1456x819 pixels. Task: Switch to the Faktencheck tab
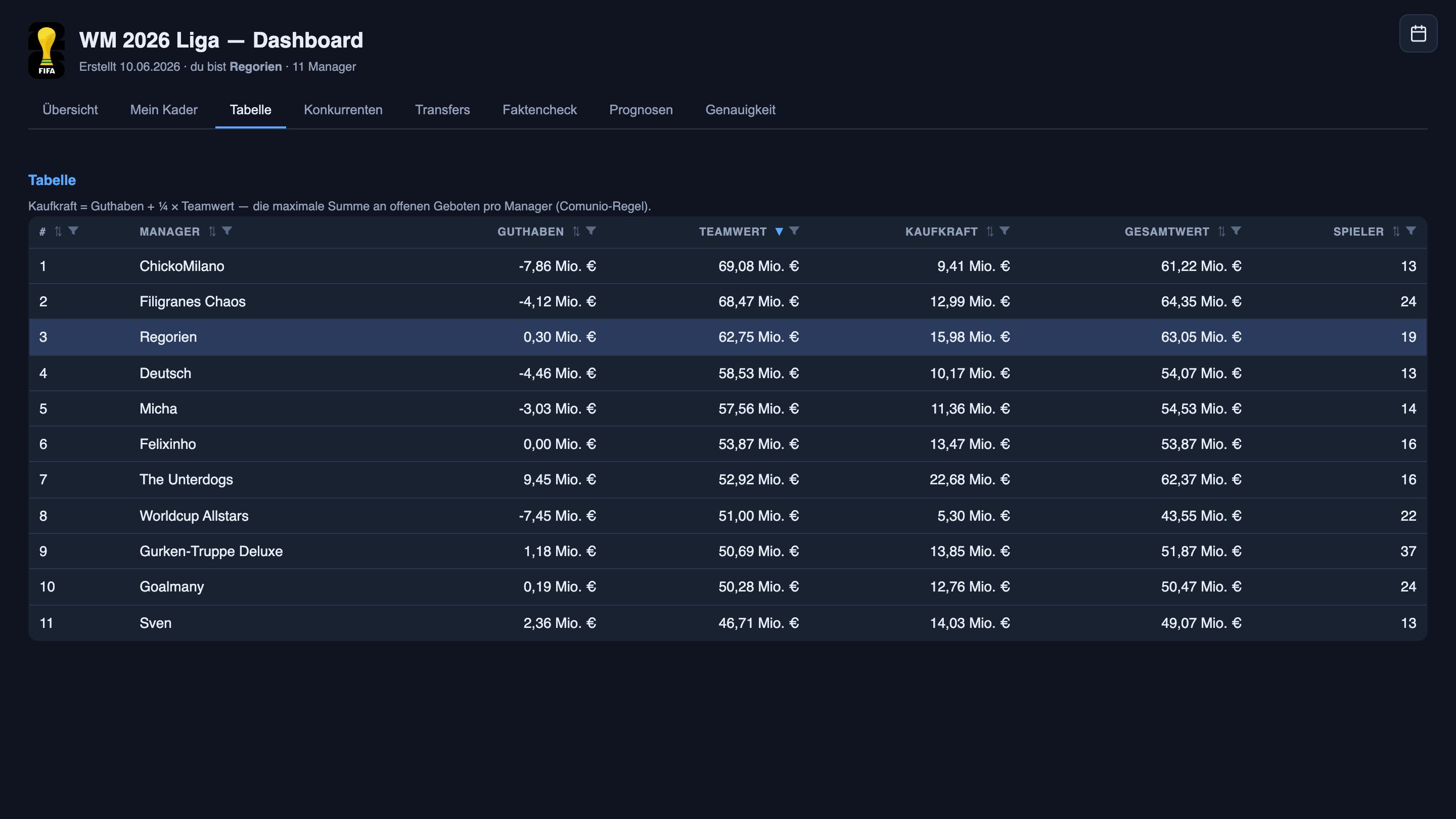(539, 110)
